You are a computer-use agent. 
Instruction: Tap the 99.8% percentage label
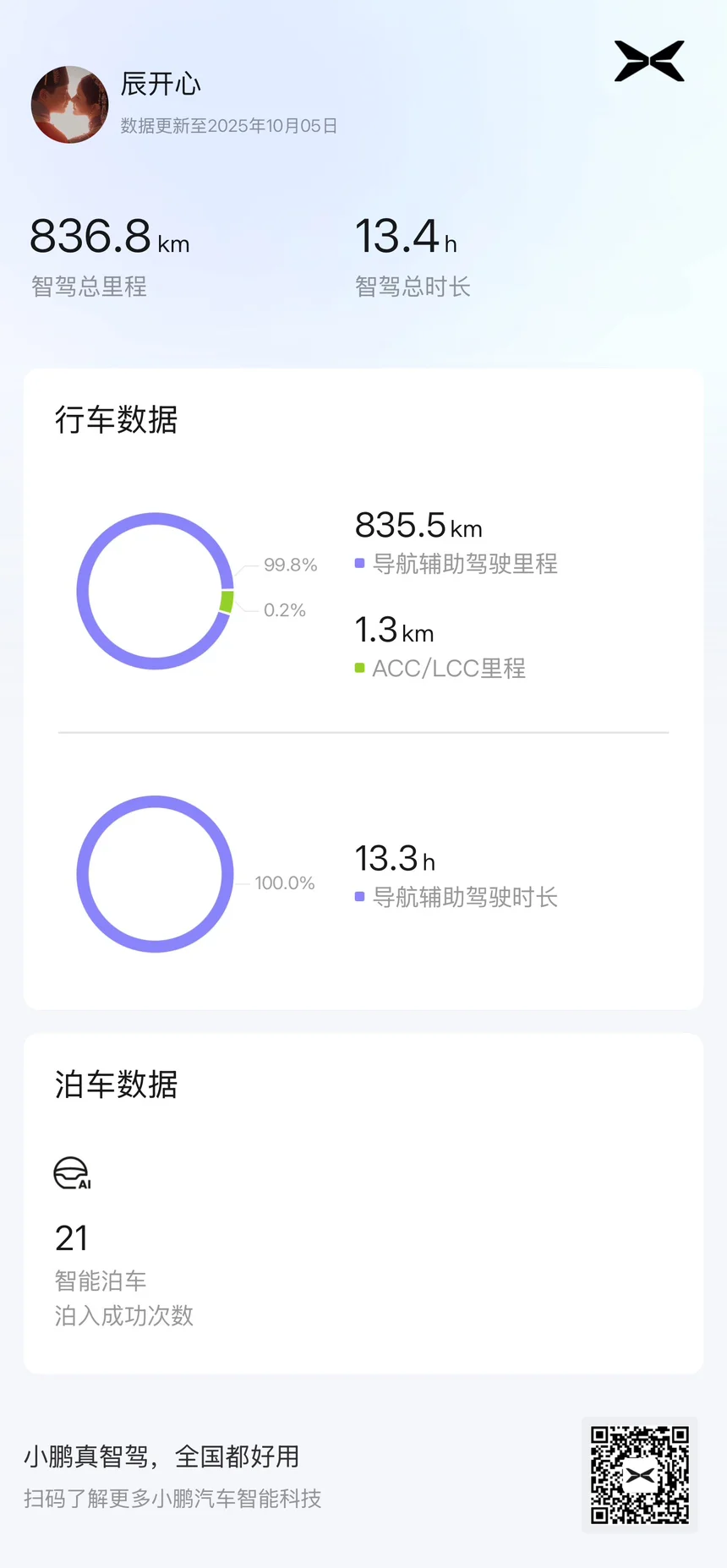click(290, 565)
